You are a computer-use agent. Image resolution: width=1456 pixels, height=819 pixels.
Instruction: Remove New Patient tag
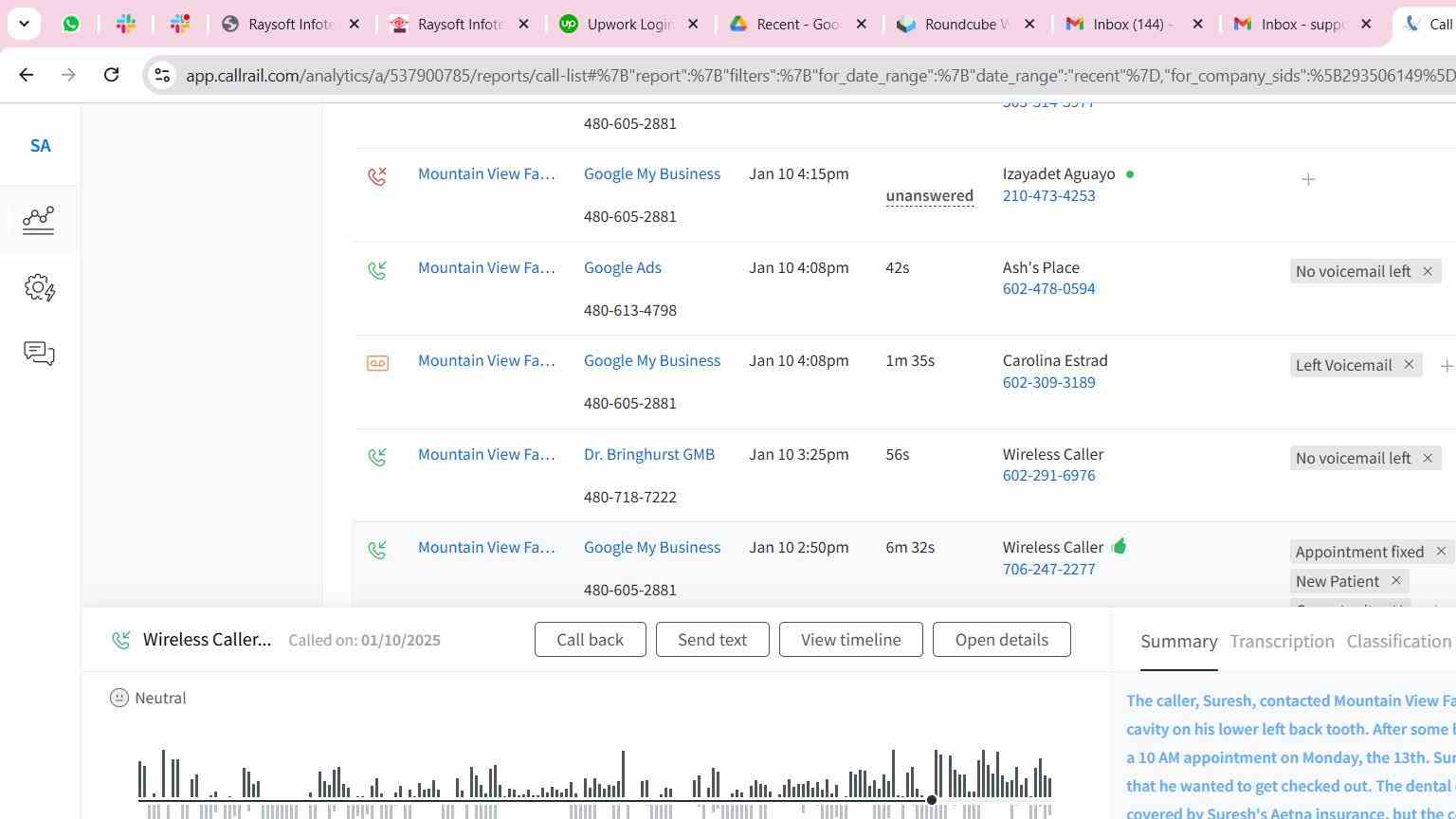point(1395,581)
